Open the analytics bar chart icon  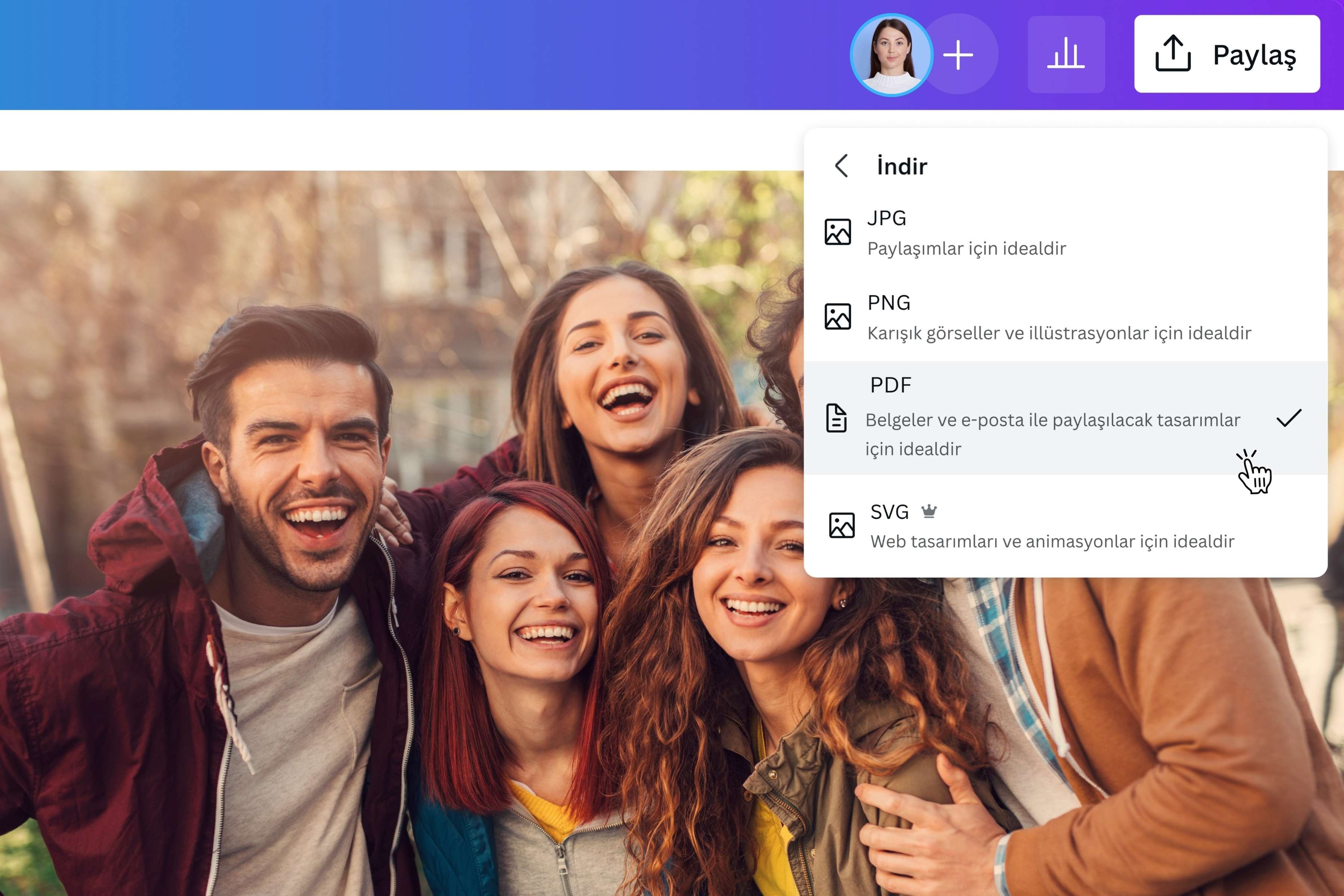(x=1066, y=54)
